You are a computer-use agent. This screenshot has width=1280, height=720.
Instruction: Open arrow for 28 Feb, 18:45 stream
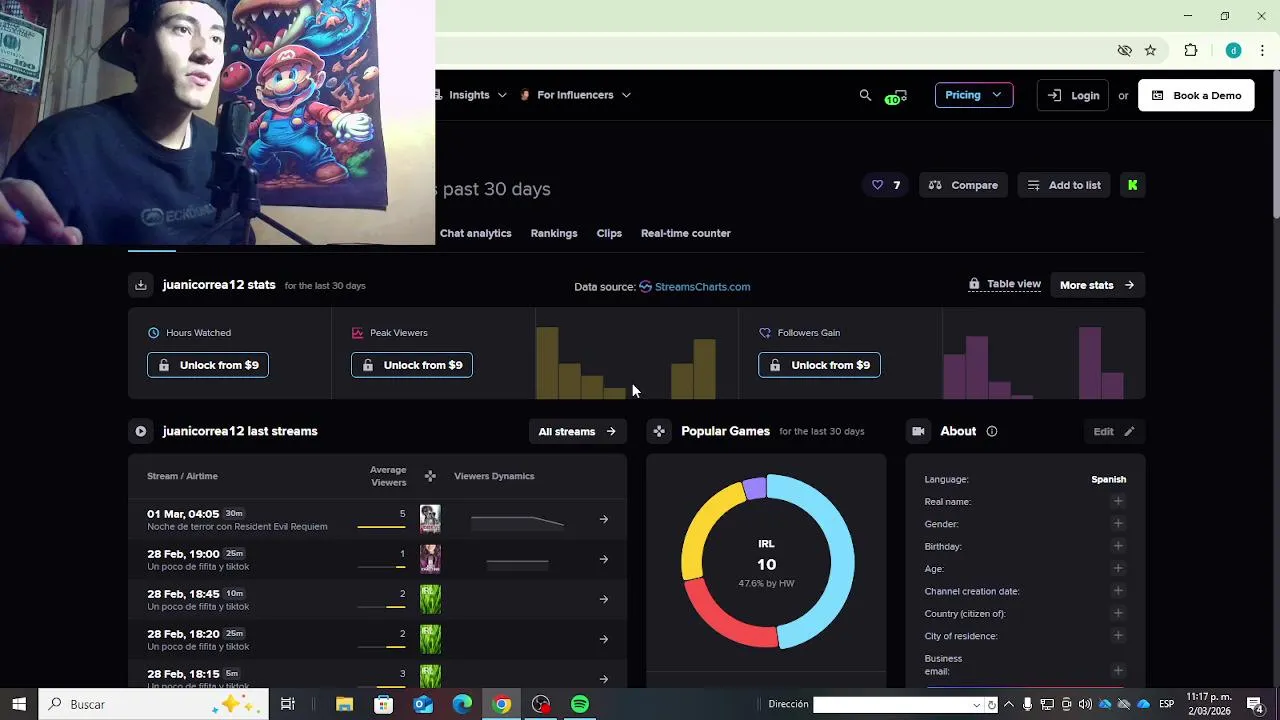click(x=603, y=599)
